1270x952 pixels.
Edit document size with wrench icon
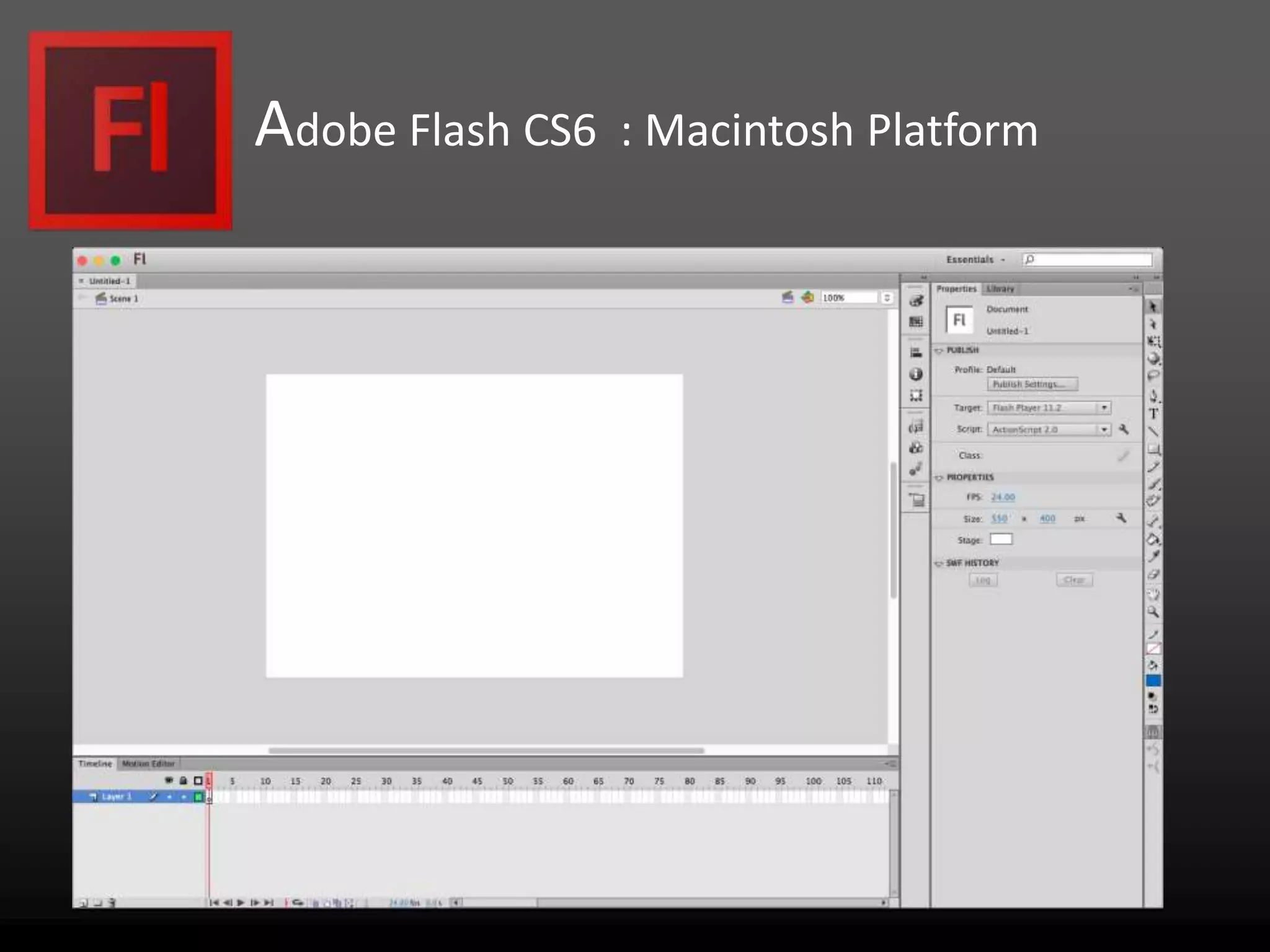point(1121,518)
